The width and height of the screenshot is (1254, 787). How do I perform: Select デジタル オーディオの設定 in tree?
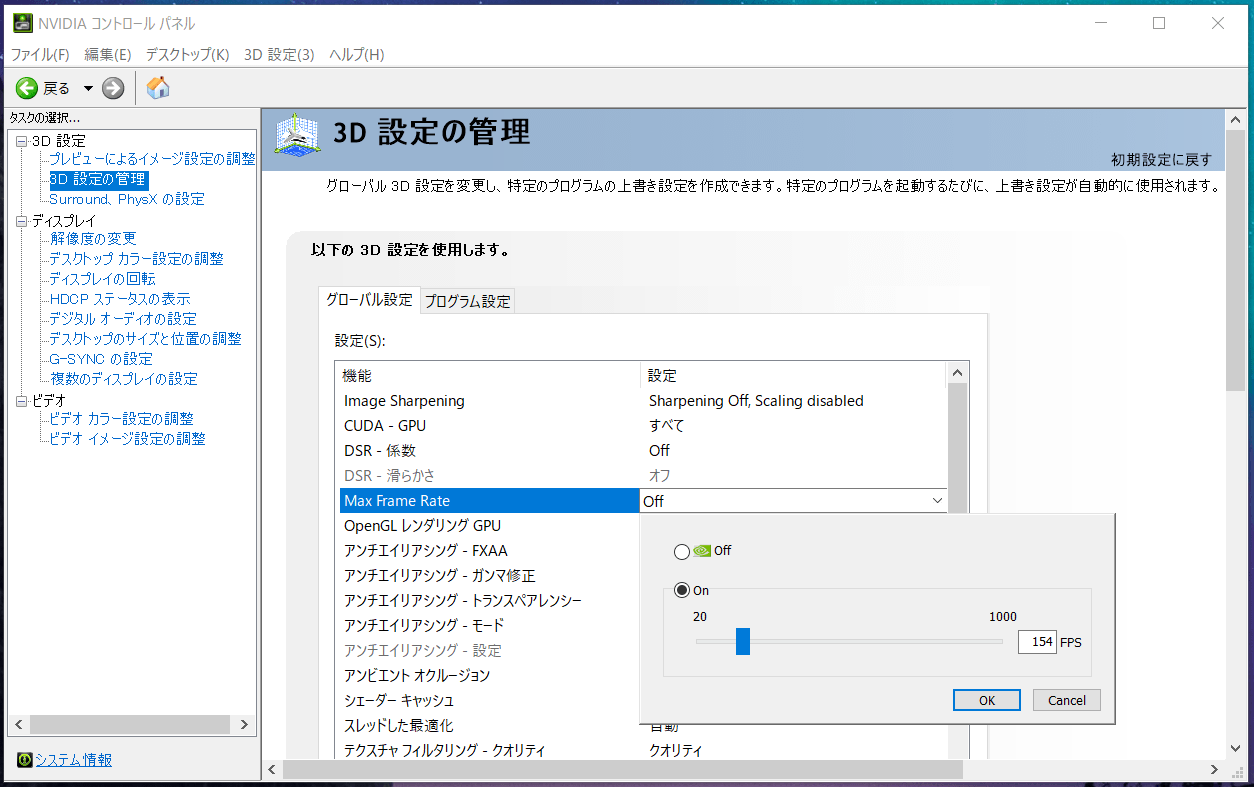coord(123,319)
